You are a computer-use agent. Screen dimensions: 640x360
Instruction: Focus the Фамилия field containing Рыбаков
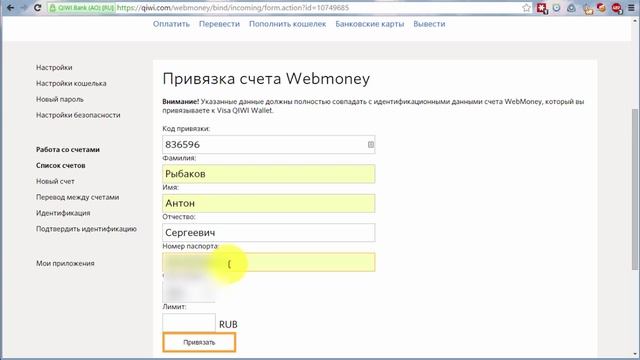269,174
